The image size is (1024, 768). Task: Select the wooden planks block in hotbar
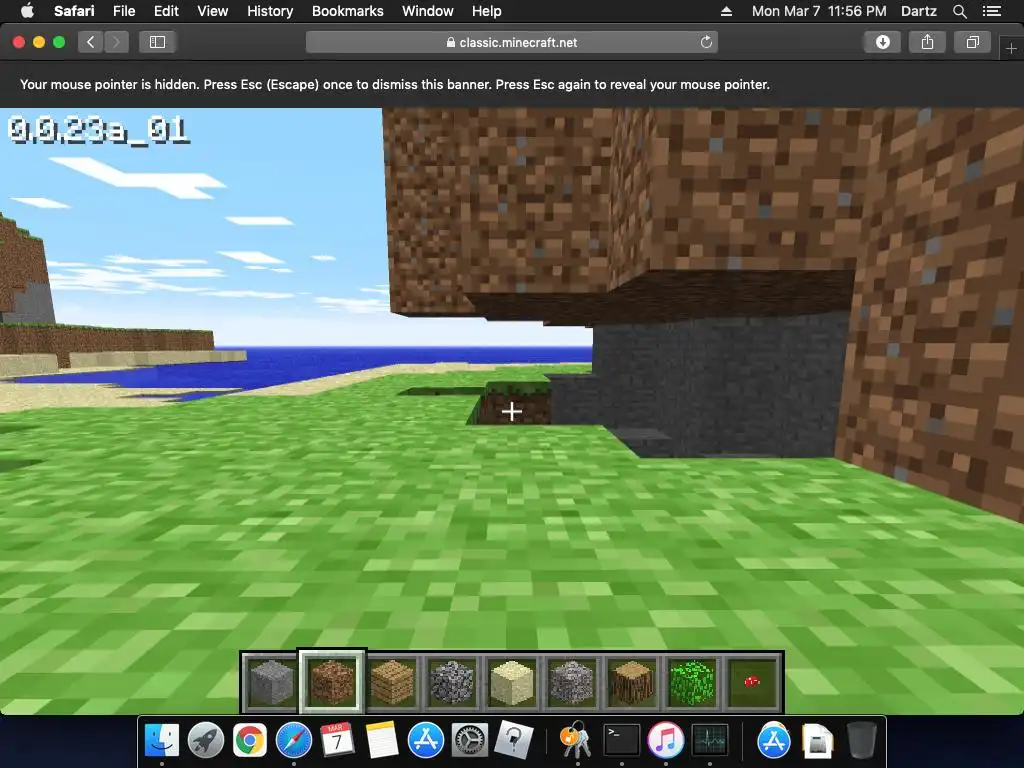(x=392, y=682)
